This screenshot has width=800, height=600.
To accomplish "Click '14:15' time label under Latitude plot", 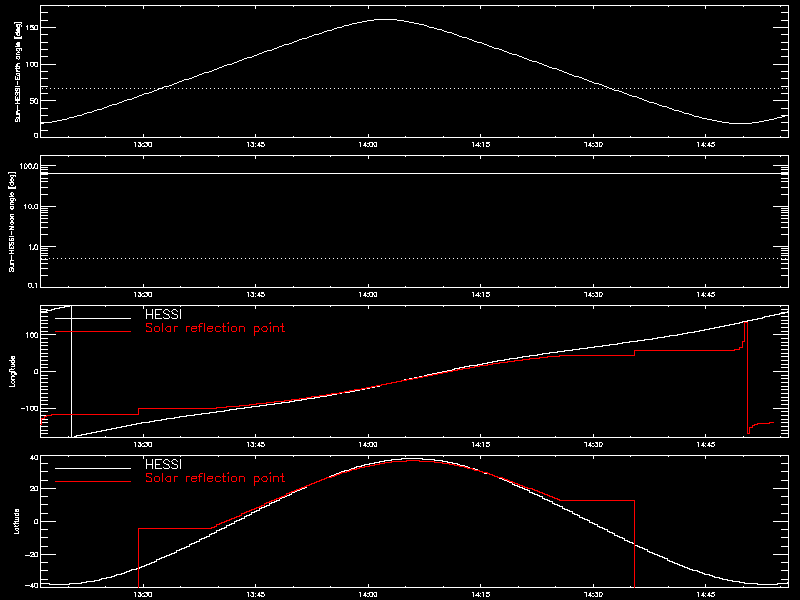I will [x=481, y=595].
